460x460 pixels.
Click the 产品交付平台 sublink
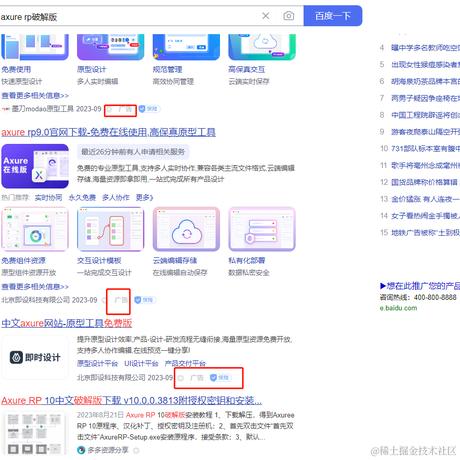(x=185, y=364)
